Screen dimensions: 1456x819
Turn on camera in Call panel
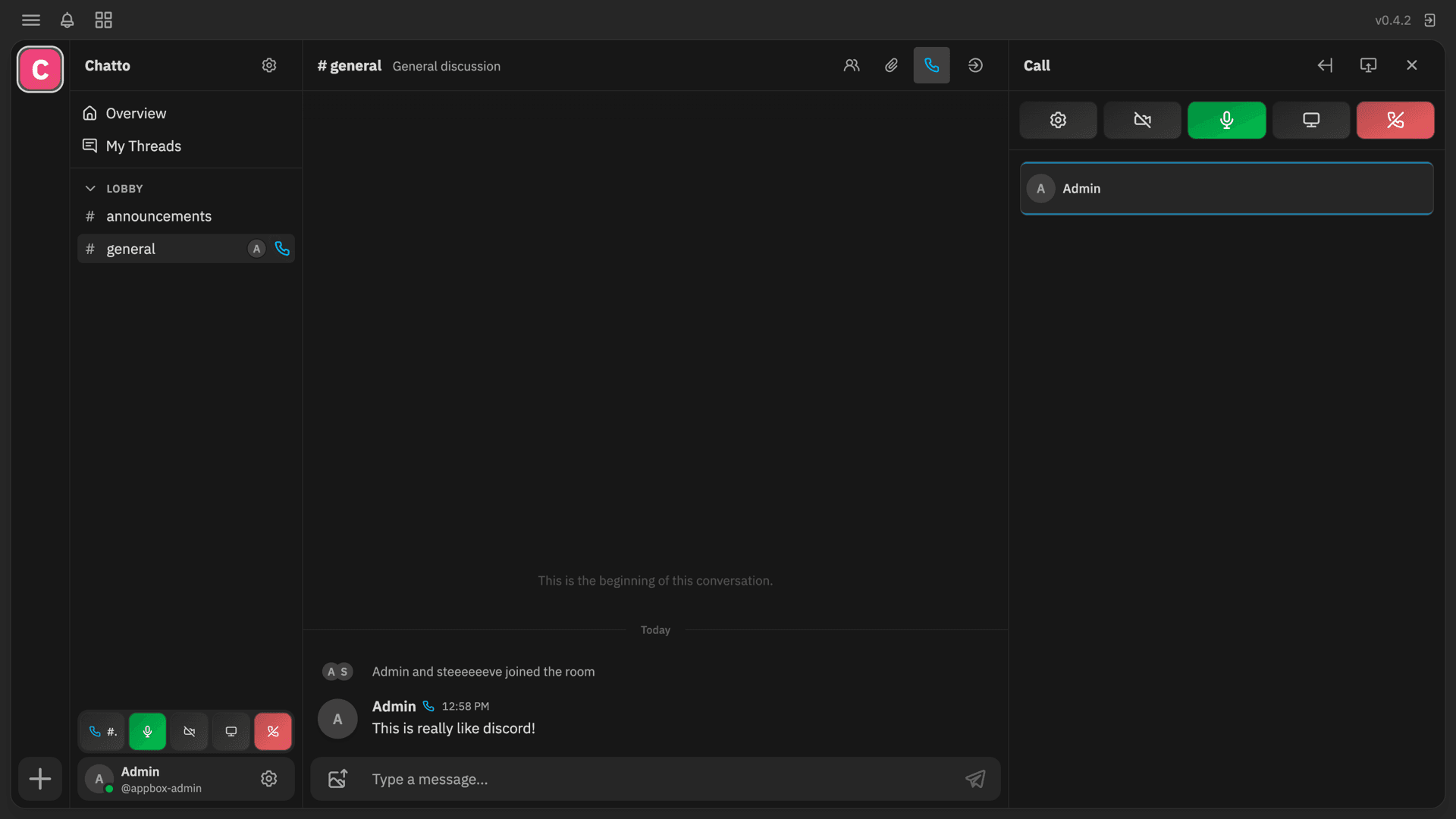(1142, 120)
